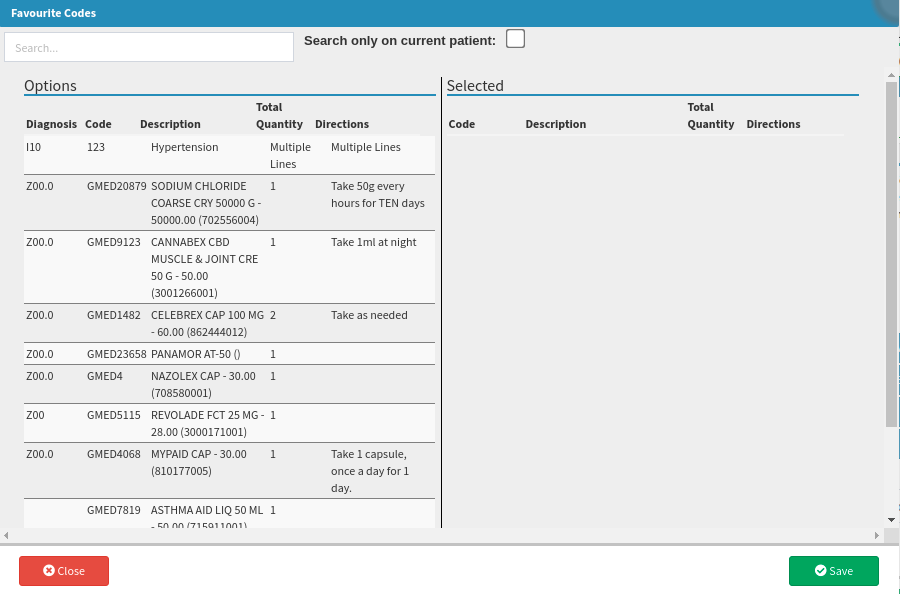
Task: Click the Diagnosis column header in Options
Action: [51, 124]
